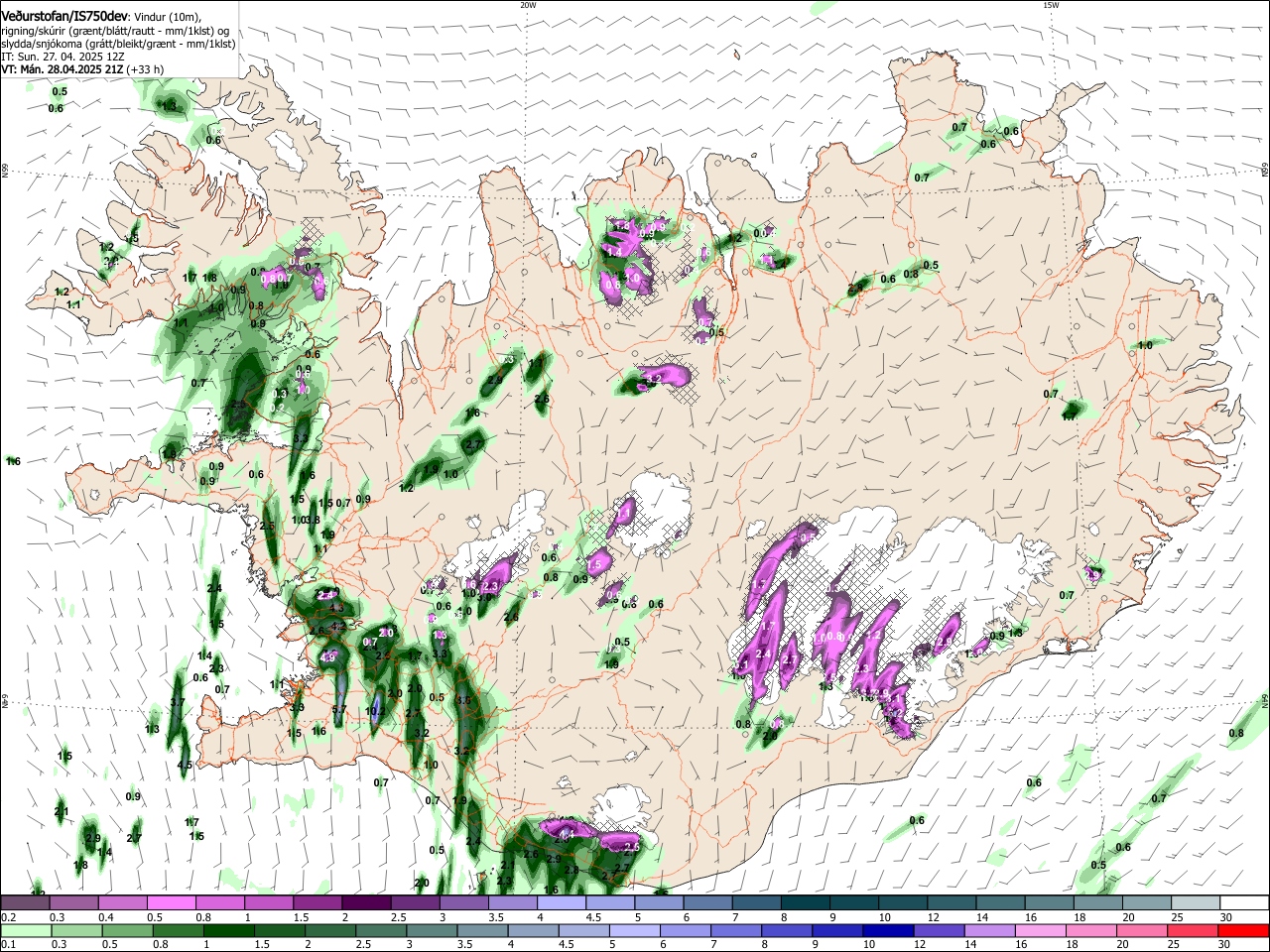Pick the rain legend swatch for 0.3

pos(76,930)
